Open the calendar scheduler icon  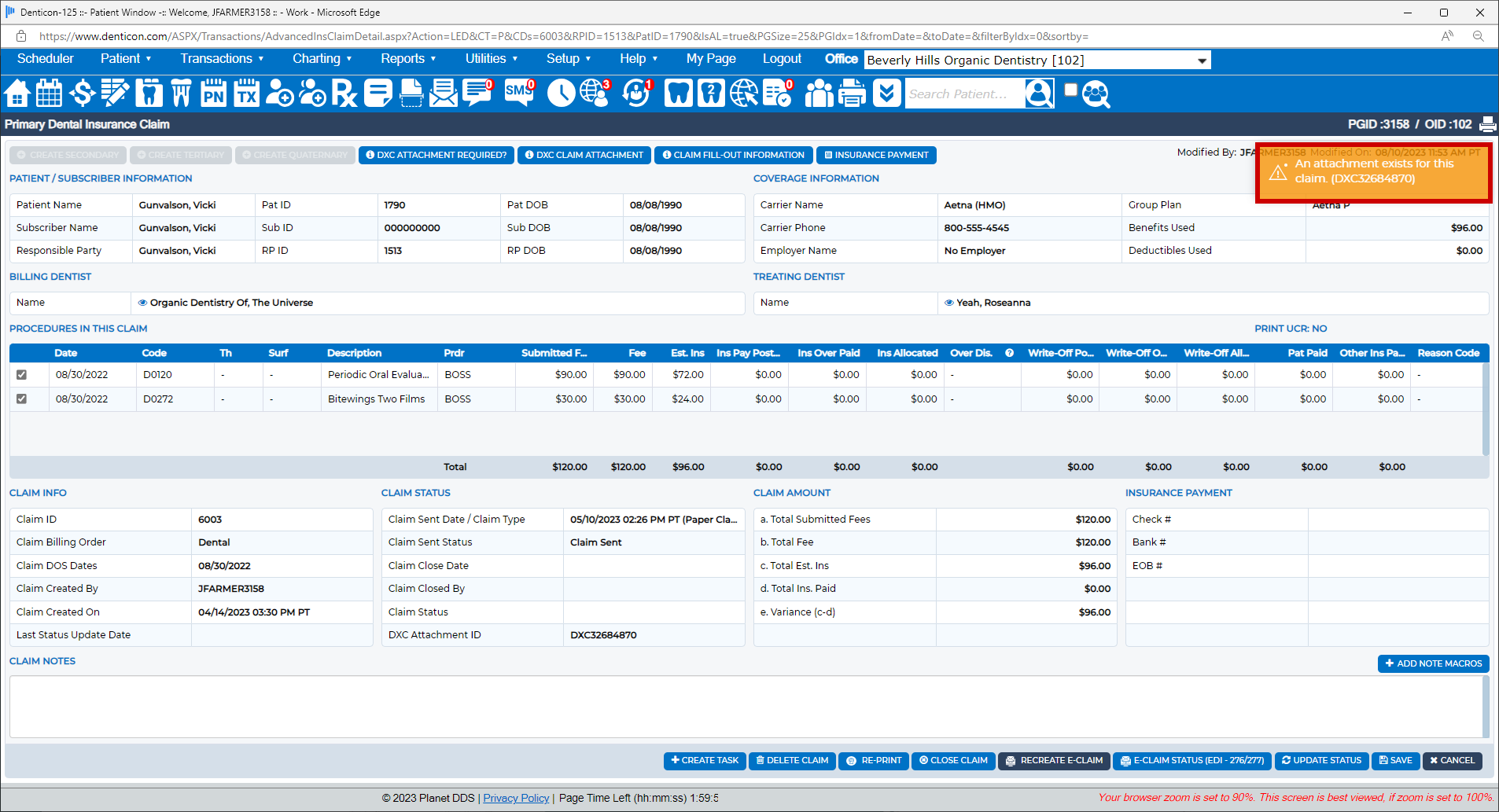tap(50, 94)
